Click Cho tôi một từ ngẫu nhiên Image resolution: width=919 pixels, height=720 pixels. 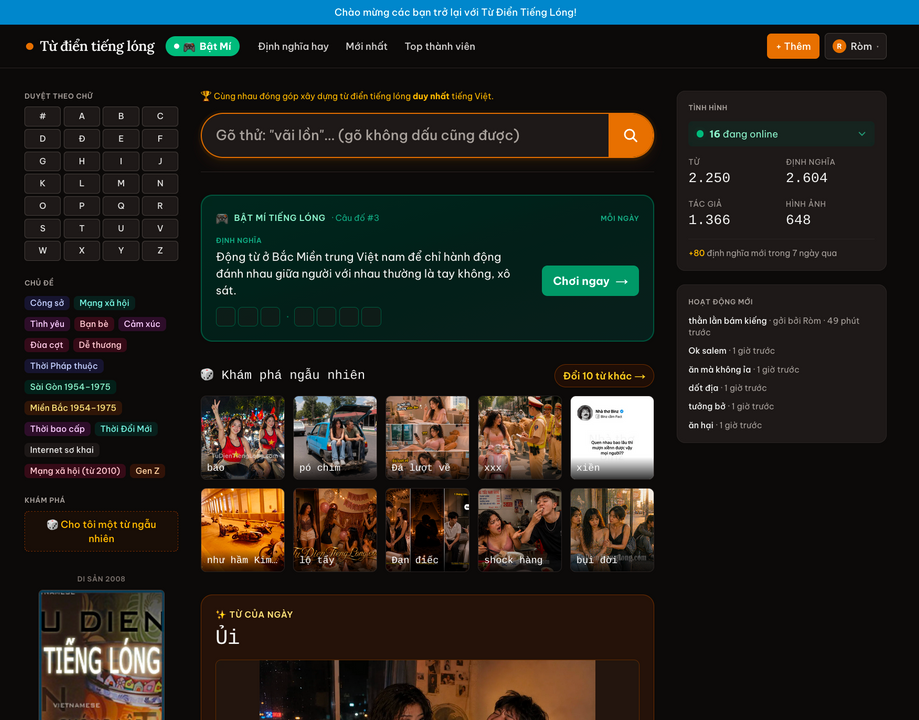[x=101, y=531]
